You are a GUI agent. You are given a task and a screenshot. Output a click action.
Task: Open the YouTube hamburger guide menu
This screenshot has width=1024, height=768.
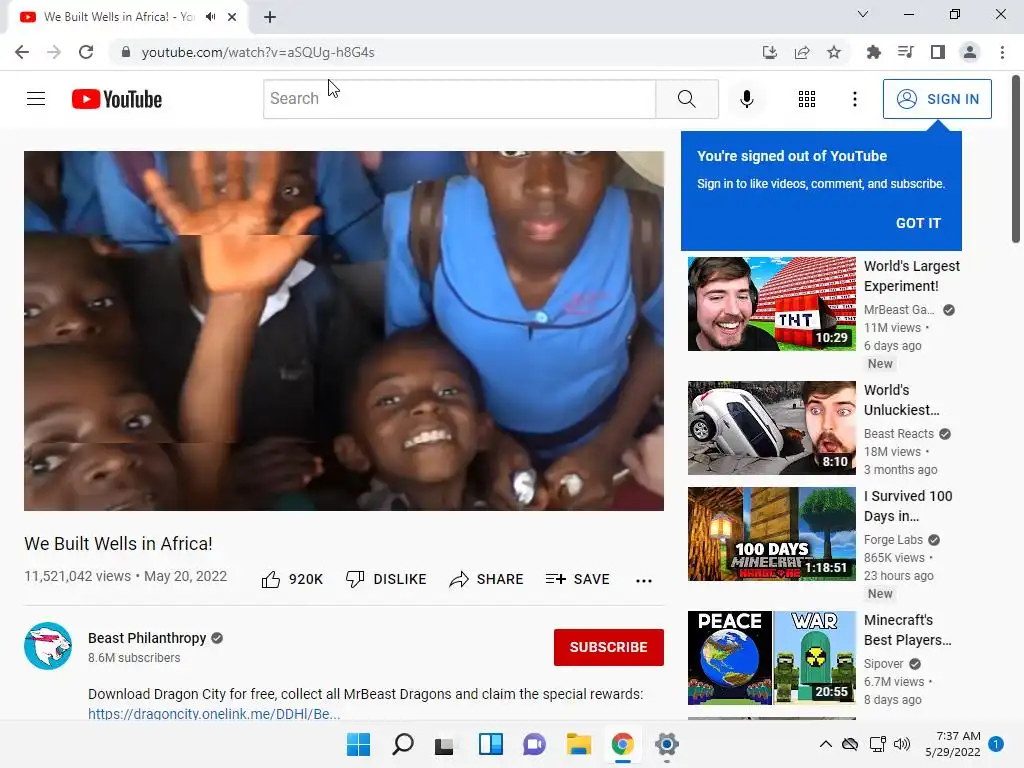[x=36, y=99]
